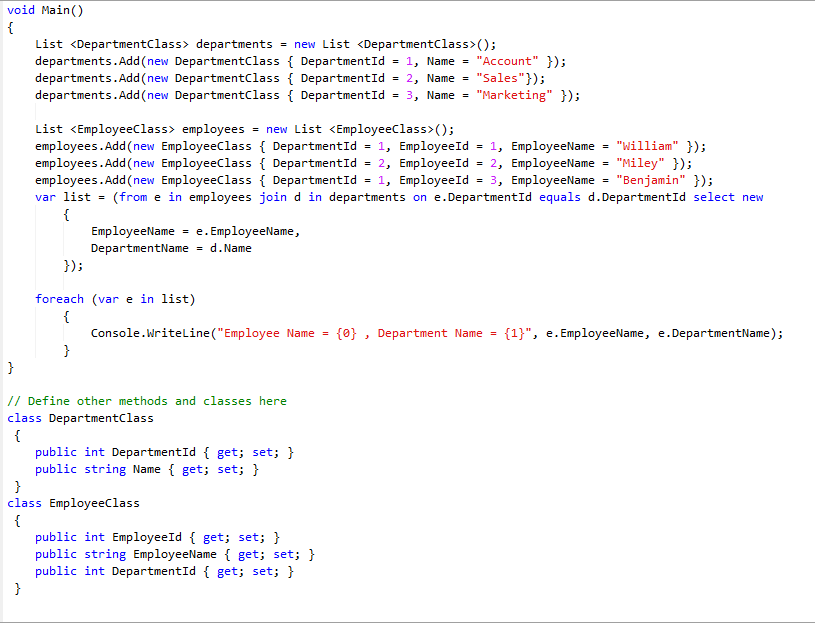Click "EmployeeId = 2" in Miley line

tap(448, 164)
